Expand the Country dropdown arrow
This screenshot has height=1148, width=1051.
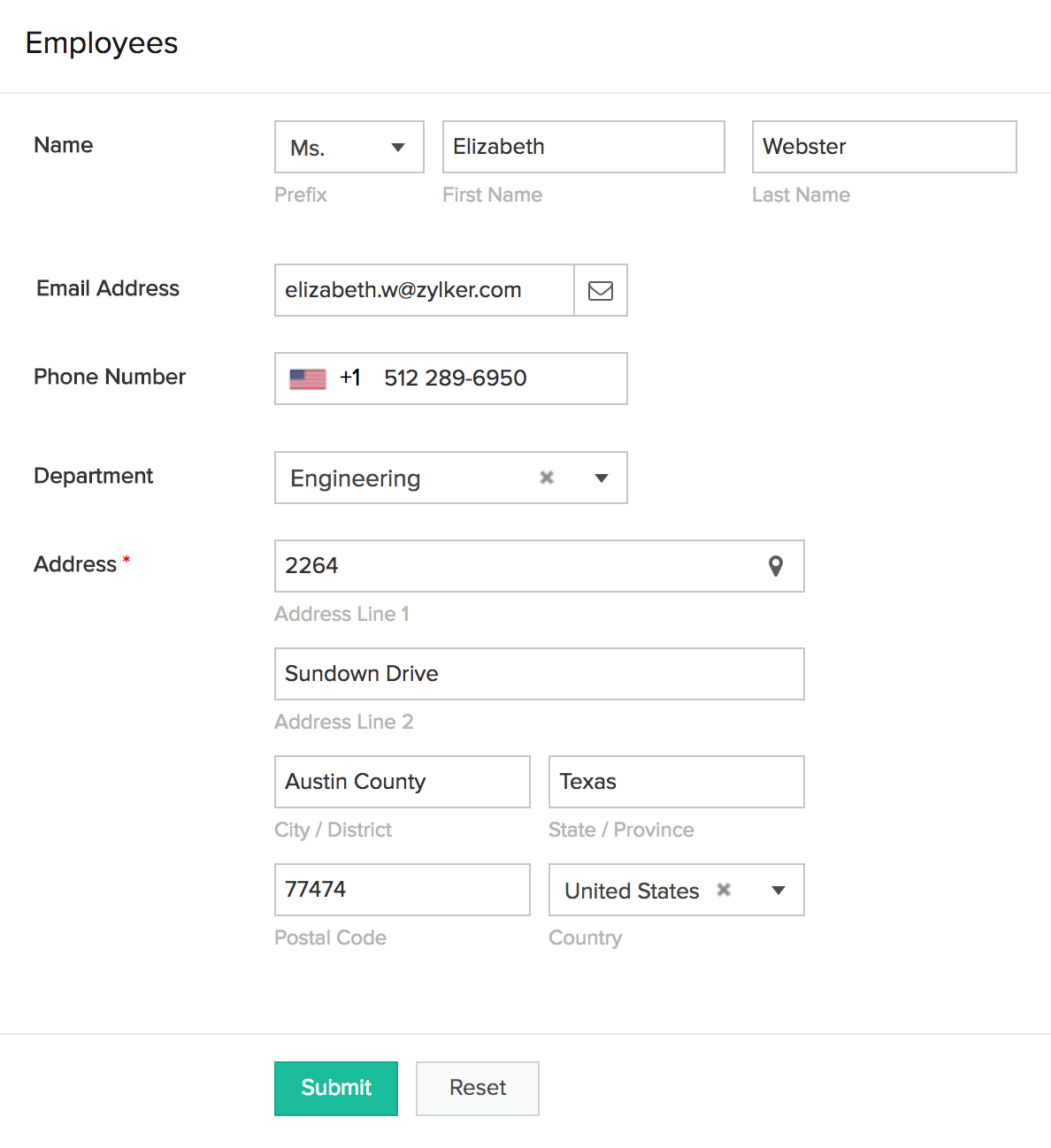pos(779,890)
